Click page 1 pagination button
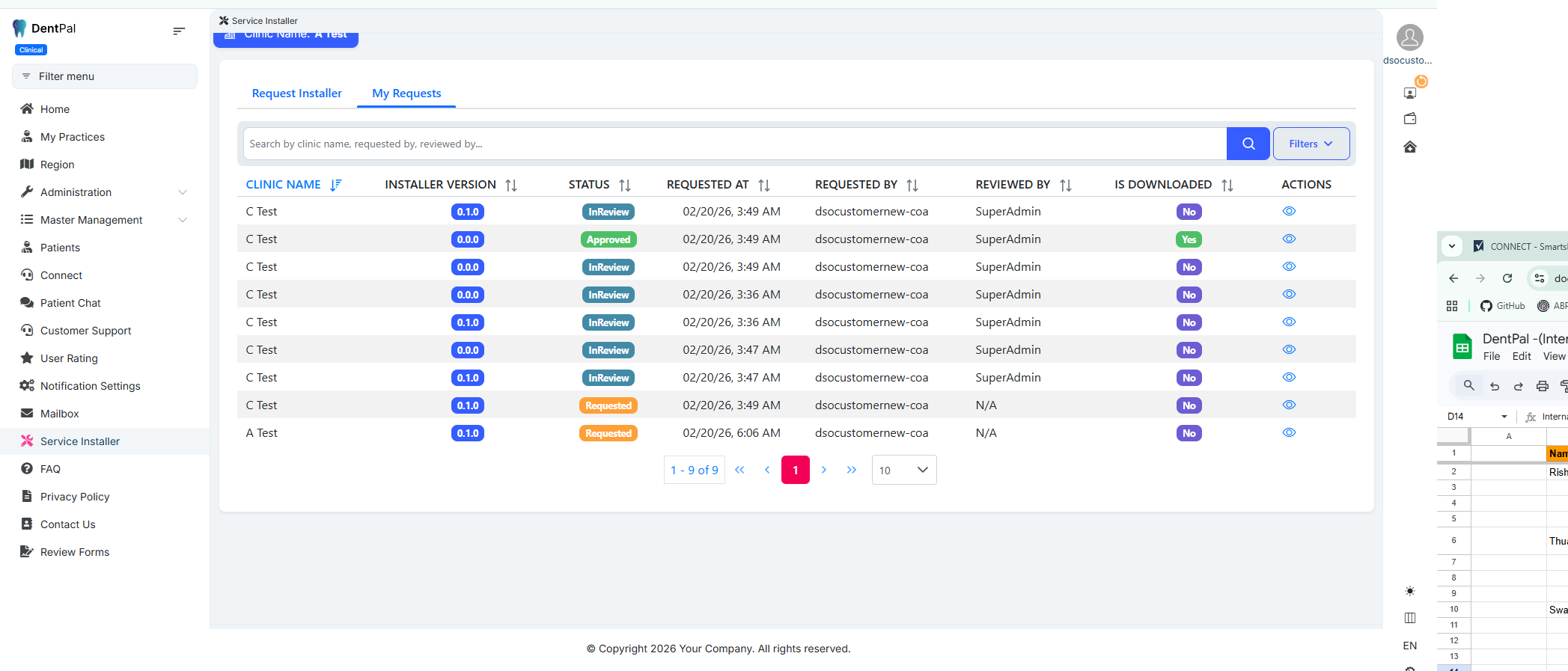1568x671 pixels. coord(795,470)
